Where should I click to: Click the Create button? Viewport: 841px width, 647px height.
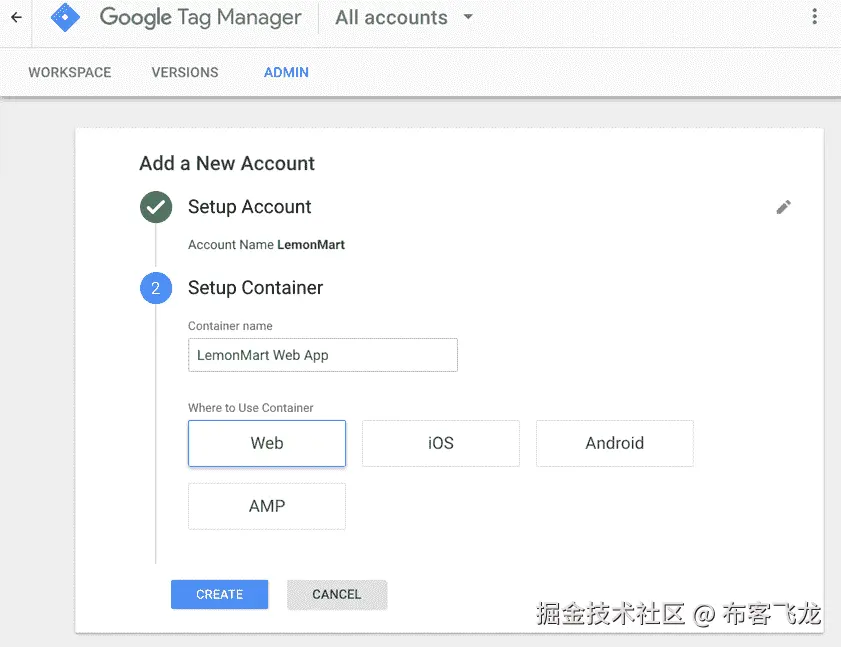(x=219, y=594)
